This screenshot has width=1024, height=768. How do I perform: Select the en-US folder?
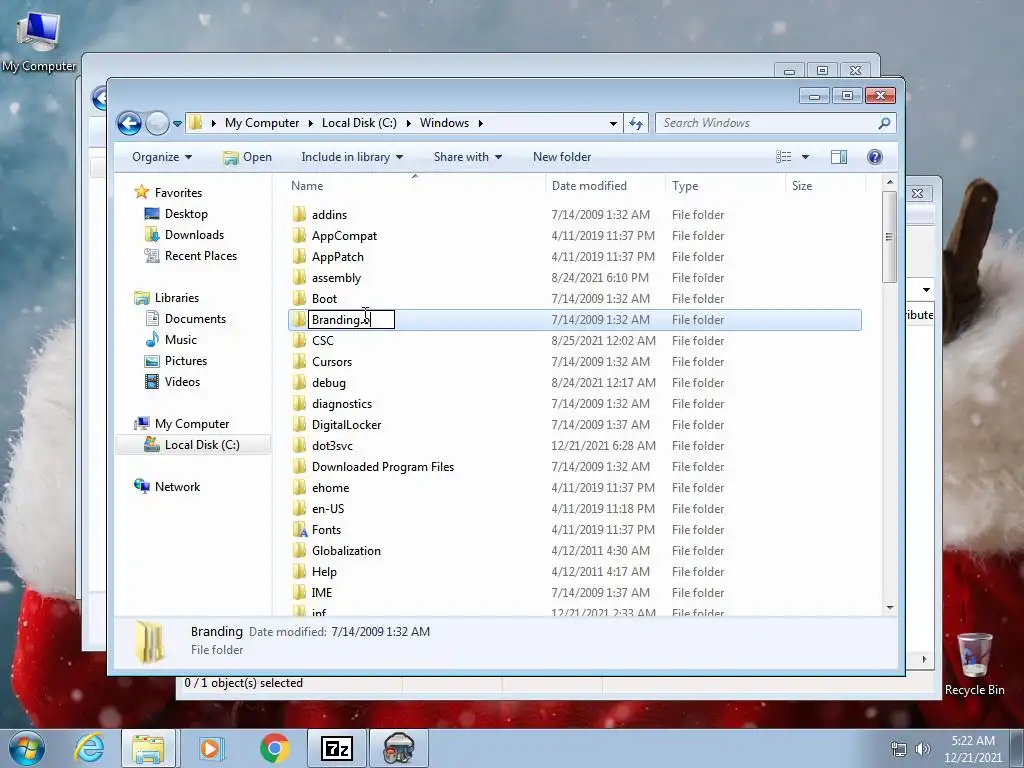(x=328, y=509)
